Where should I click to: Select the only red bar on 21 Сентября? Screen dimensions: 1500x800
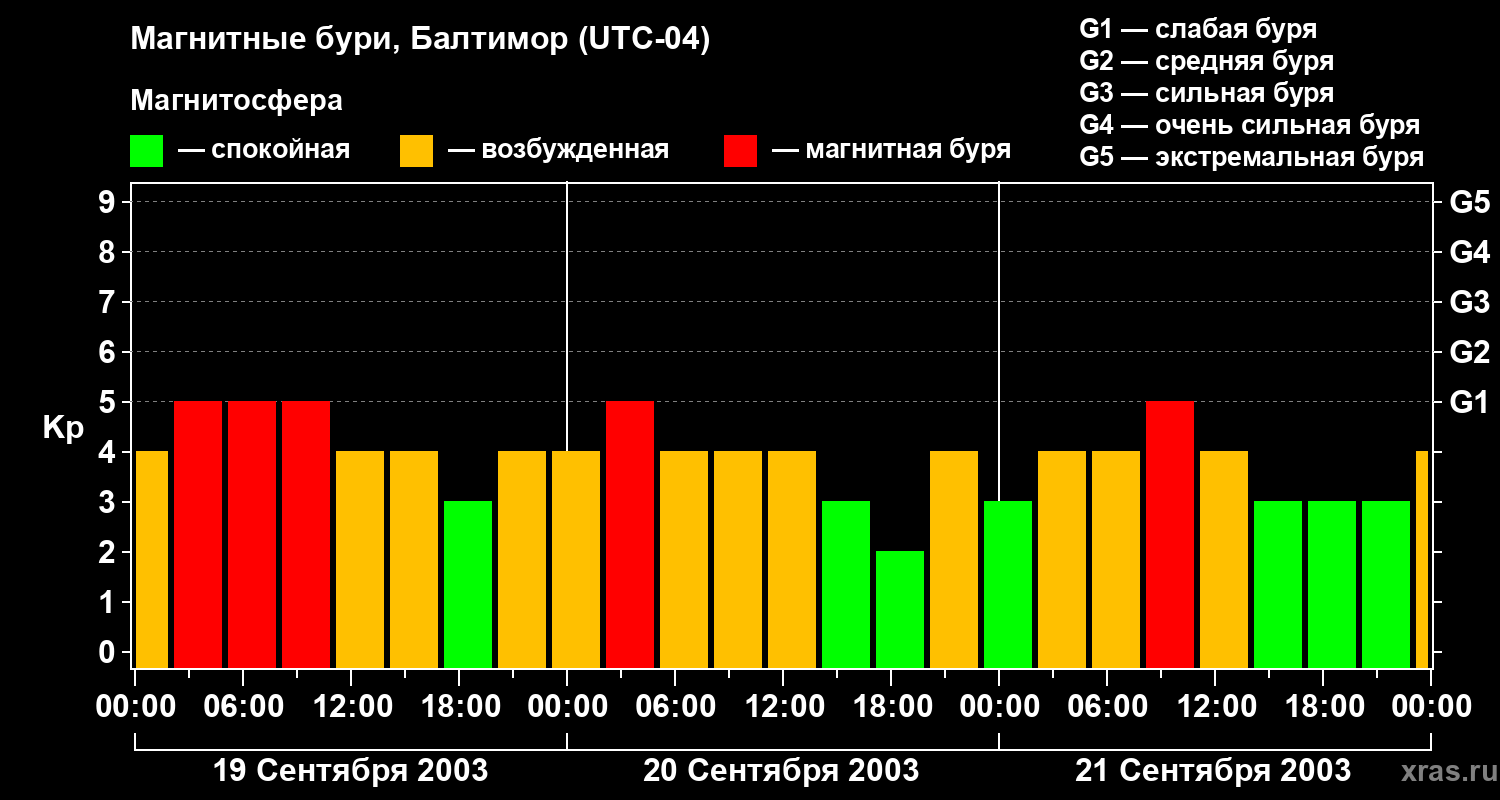point(1170,535)
